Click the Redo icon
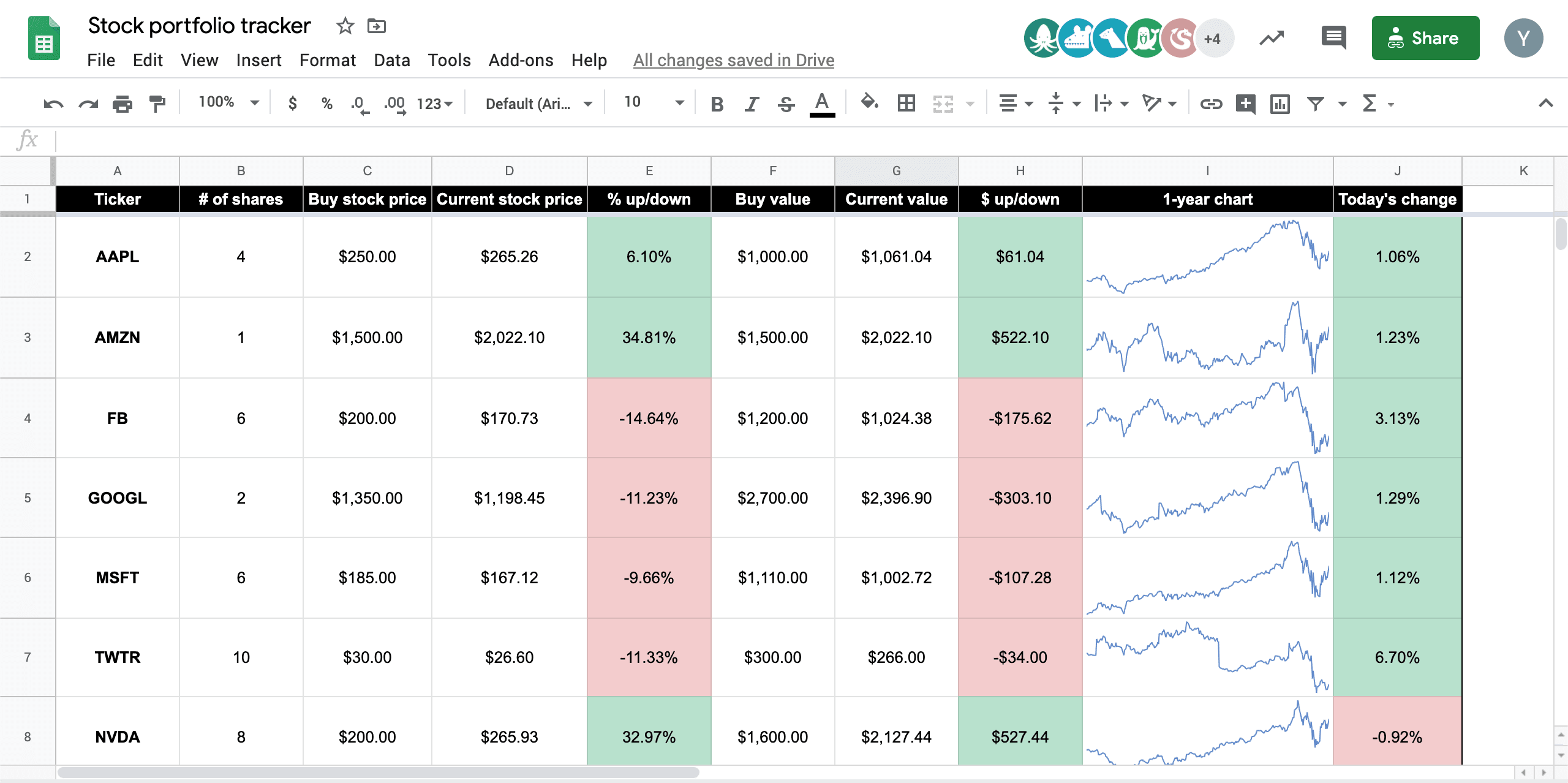 [88, 104]
